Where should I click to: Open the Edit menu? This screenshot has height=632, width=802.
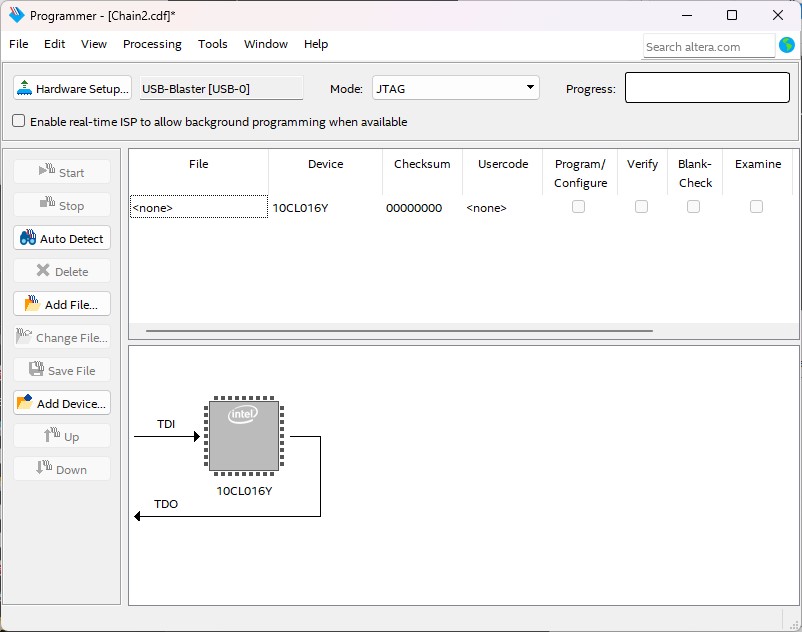(54, 44)
